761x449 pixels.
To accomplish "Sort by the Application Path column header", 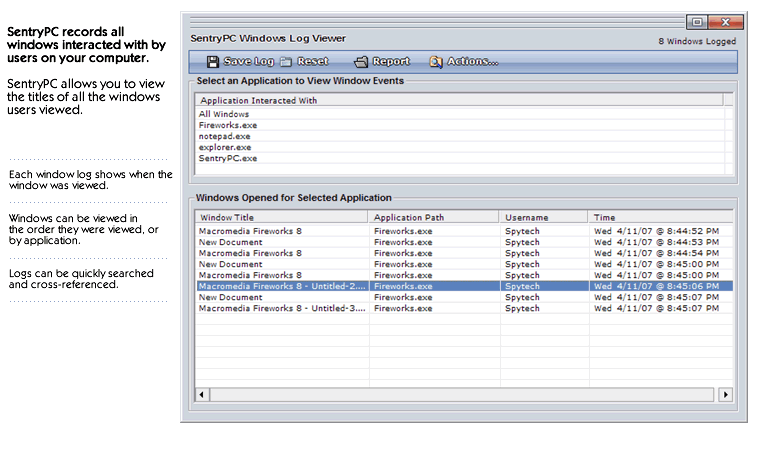I will click(x=434, y=217).
